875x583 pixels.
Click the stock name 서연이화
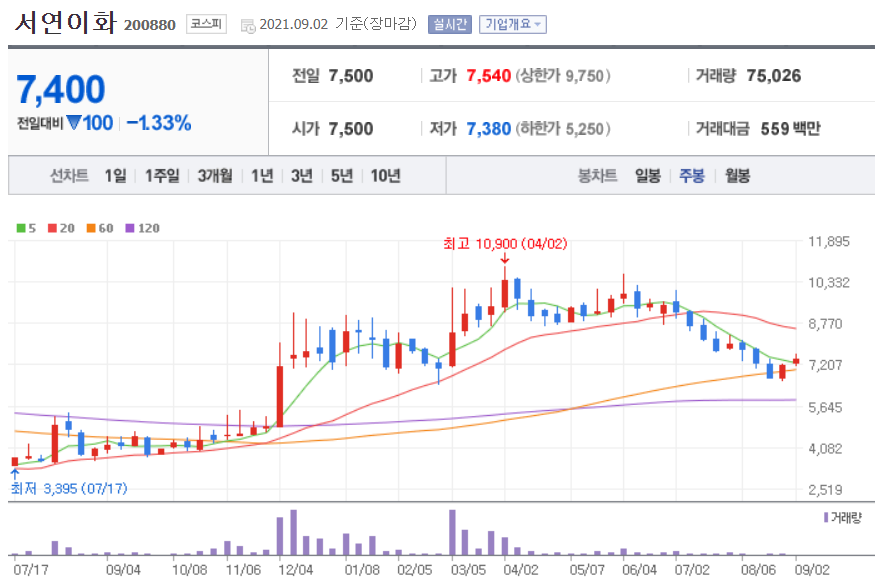click(x=65, y=23)
